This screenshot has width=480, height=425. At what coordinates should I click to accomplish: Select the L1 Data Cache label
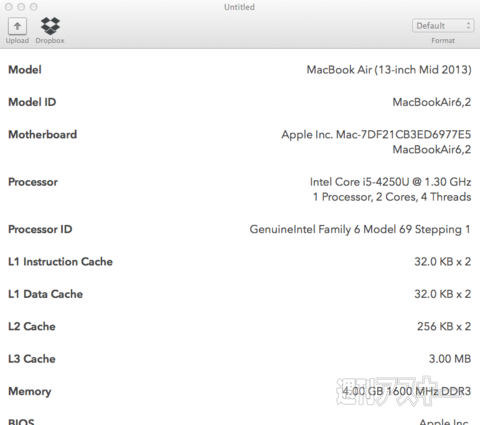coord(45,294)
